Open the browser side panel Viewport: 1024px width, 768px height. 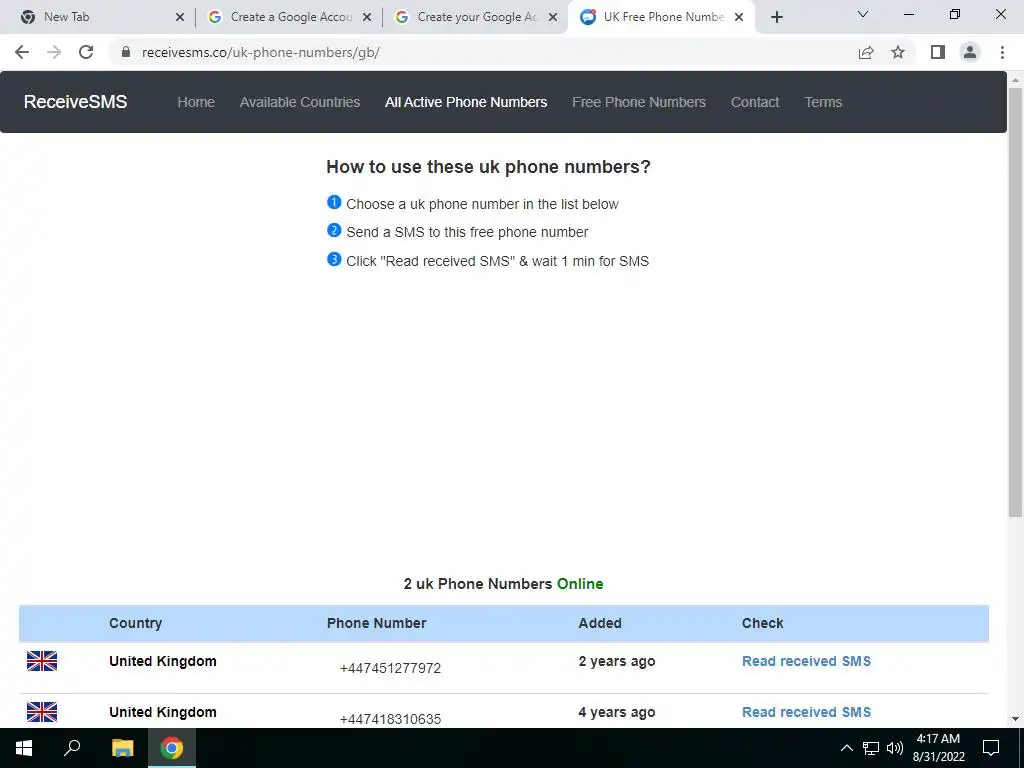(938, 52)
